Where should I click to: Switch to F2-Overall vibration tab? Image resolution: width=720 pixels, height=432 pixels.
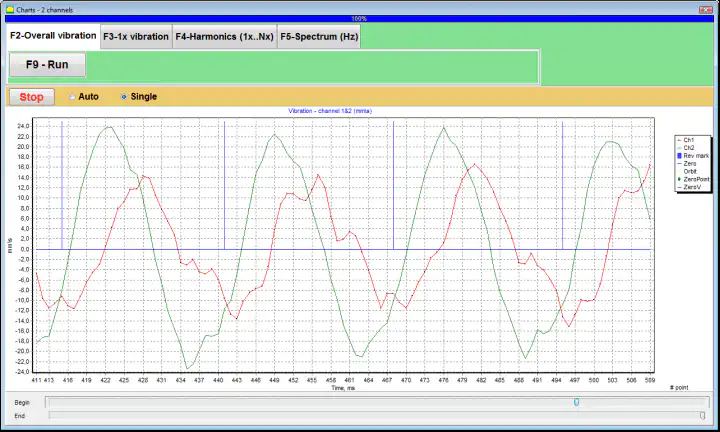click(x=53, y=36)
